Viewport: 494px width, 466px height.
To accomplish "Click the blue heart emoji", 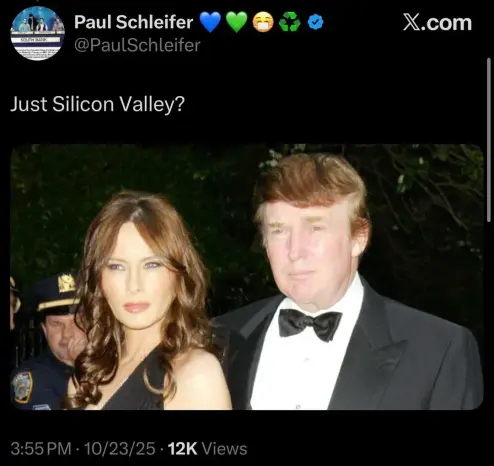I will click(210, 22).
